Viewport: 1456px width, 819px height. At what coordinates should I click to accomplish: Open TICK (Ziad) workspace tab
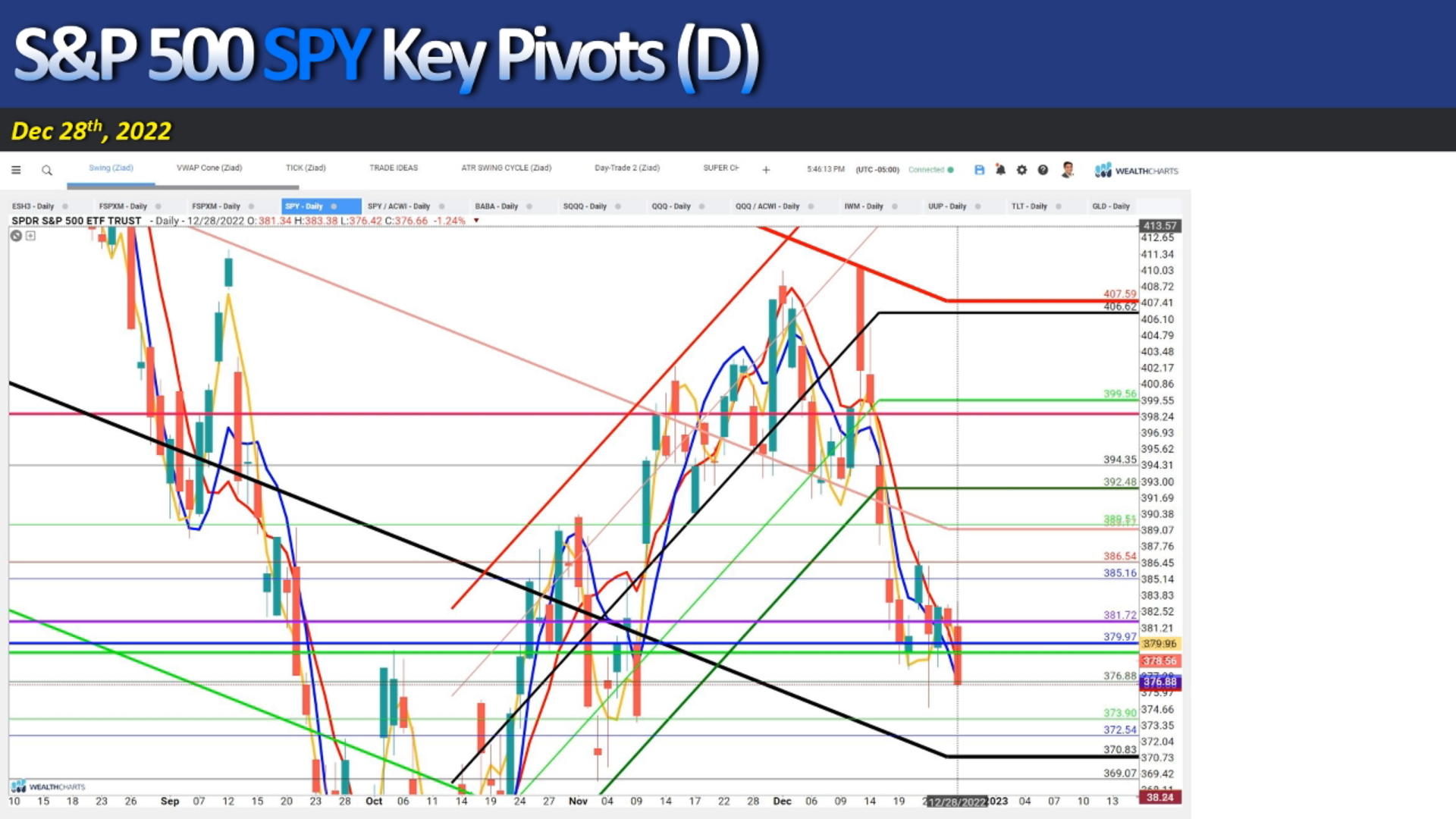coord(306,168)
